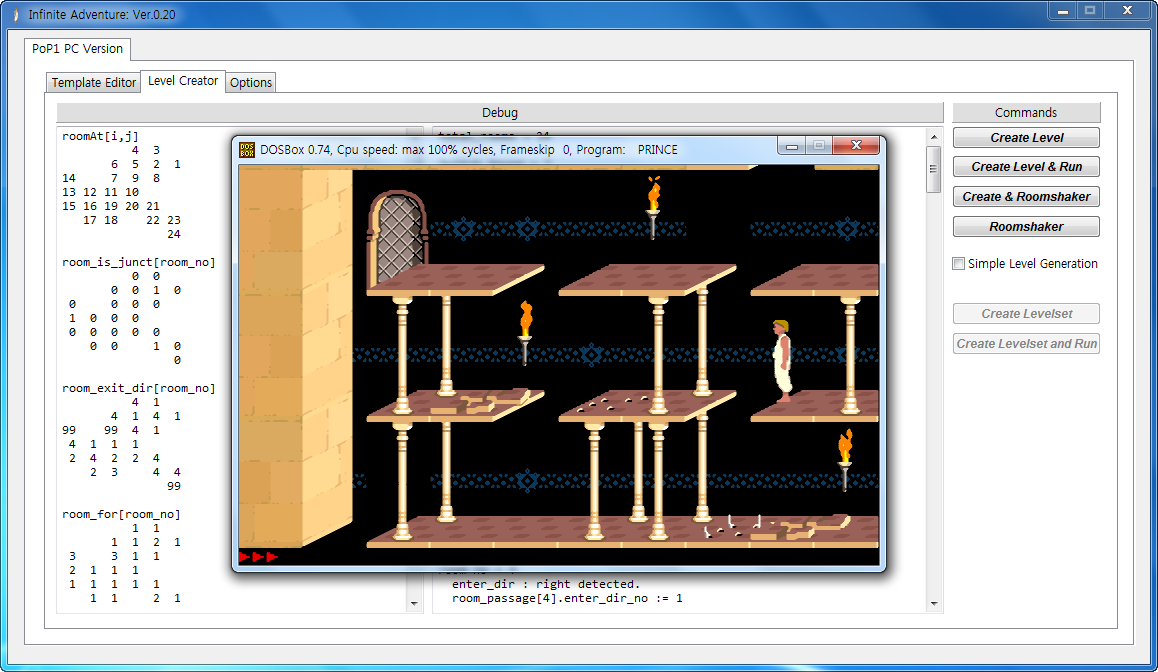The image size is (1158, 672).
Task: Minimize the DOSBox window
Action: coord(792,146)
